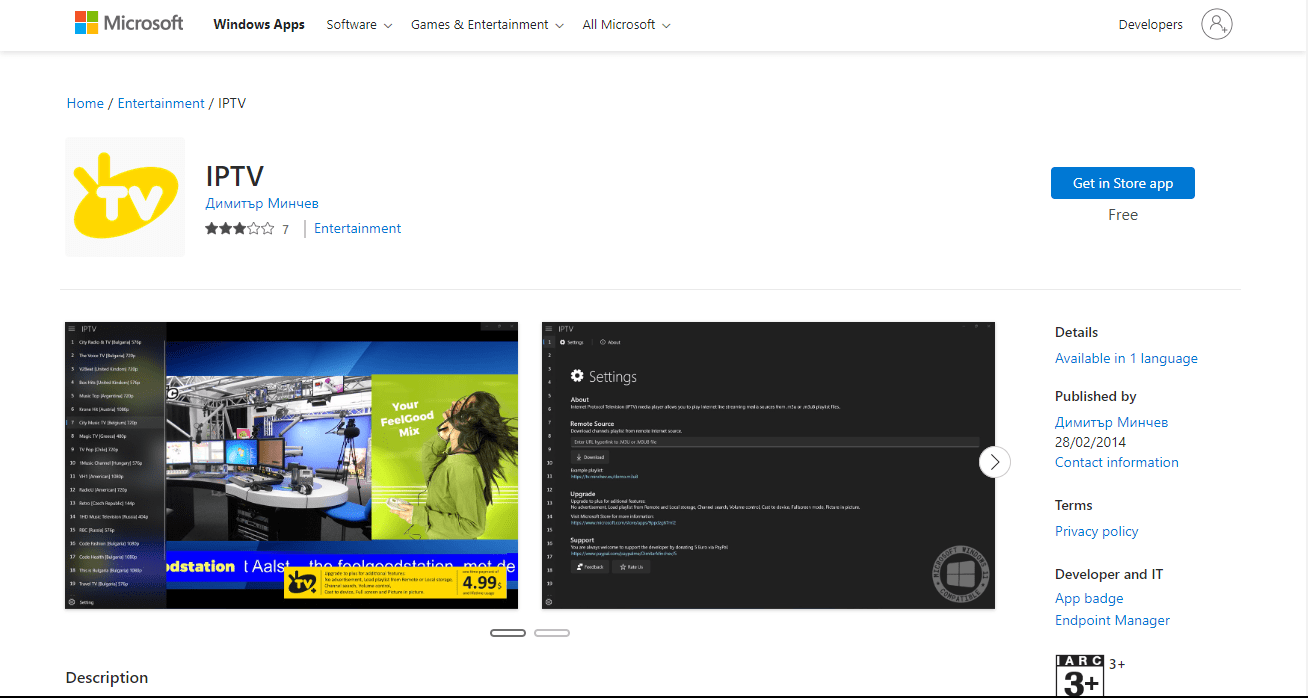Image resolution: width=1308 pixels, height=698 pixels.
Task: Click the Free price label
Action: click(x=1123, y=215)
